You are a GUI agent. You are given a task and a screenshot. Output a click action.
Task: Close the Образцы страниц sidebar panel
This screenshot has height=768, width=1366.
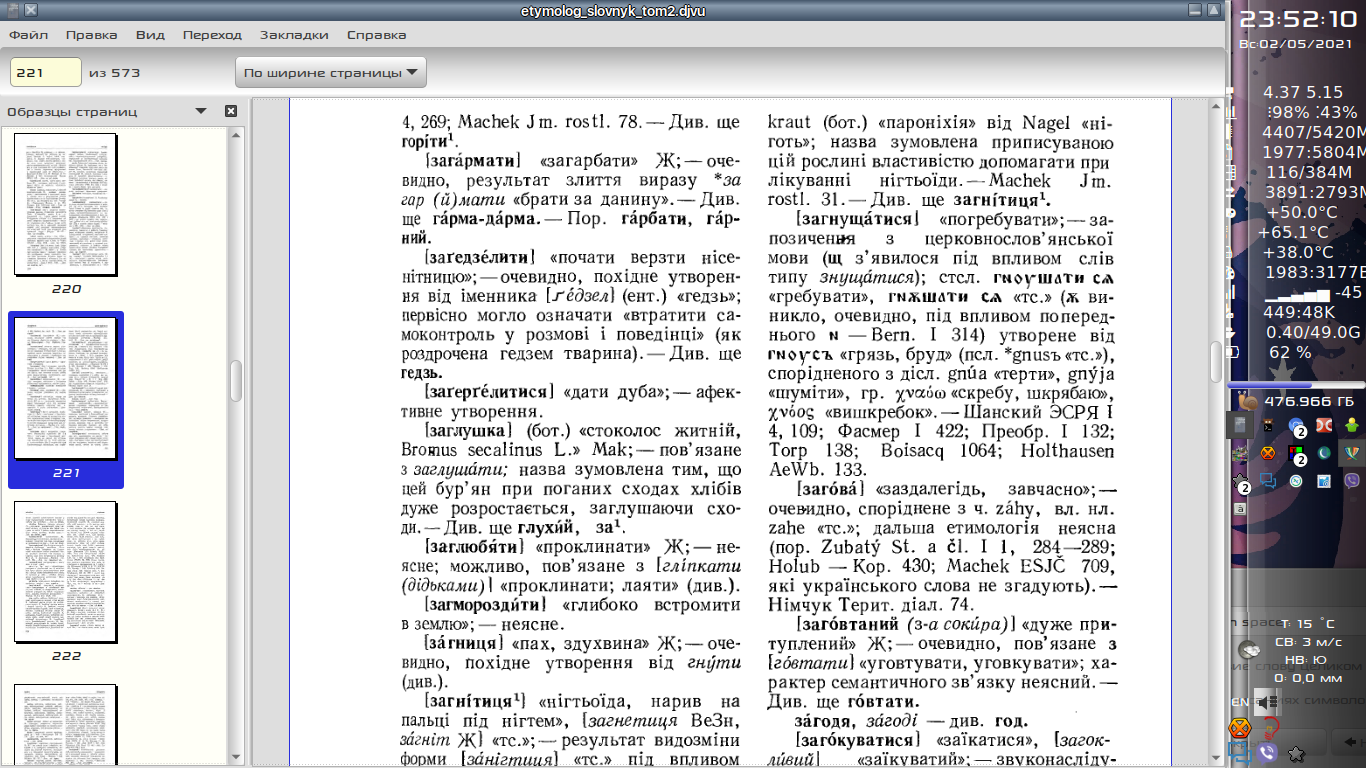coord(231,111)
